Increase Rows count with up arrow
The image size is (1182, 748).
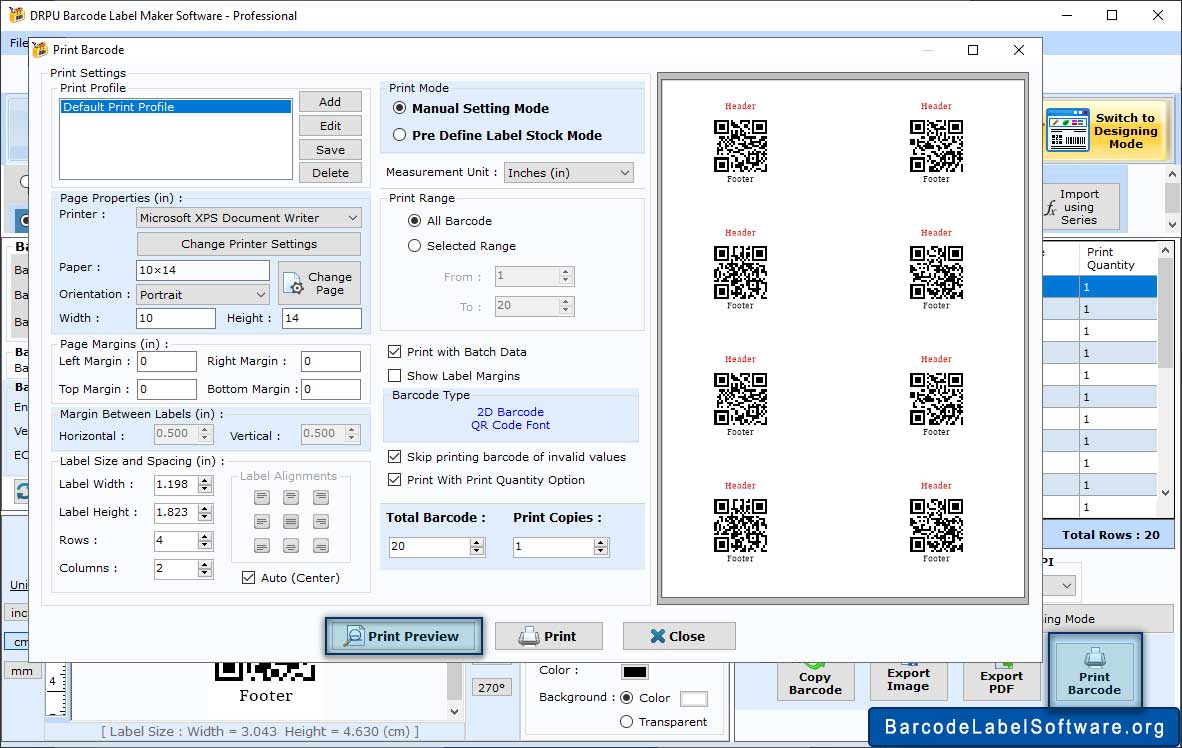[205, 536]
